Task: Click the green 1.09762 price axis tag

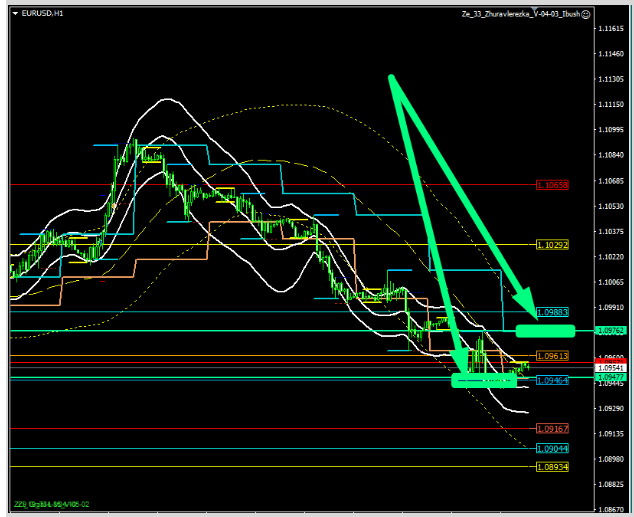Action: (609, 330)
